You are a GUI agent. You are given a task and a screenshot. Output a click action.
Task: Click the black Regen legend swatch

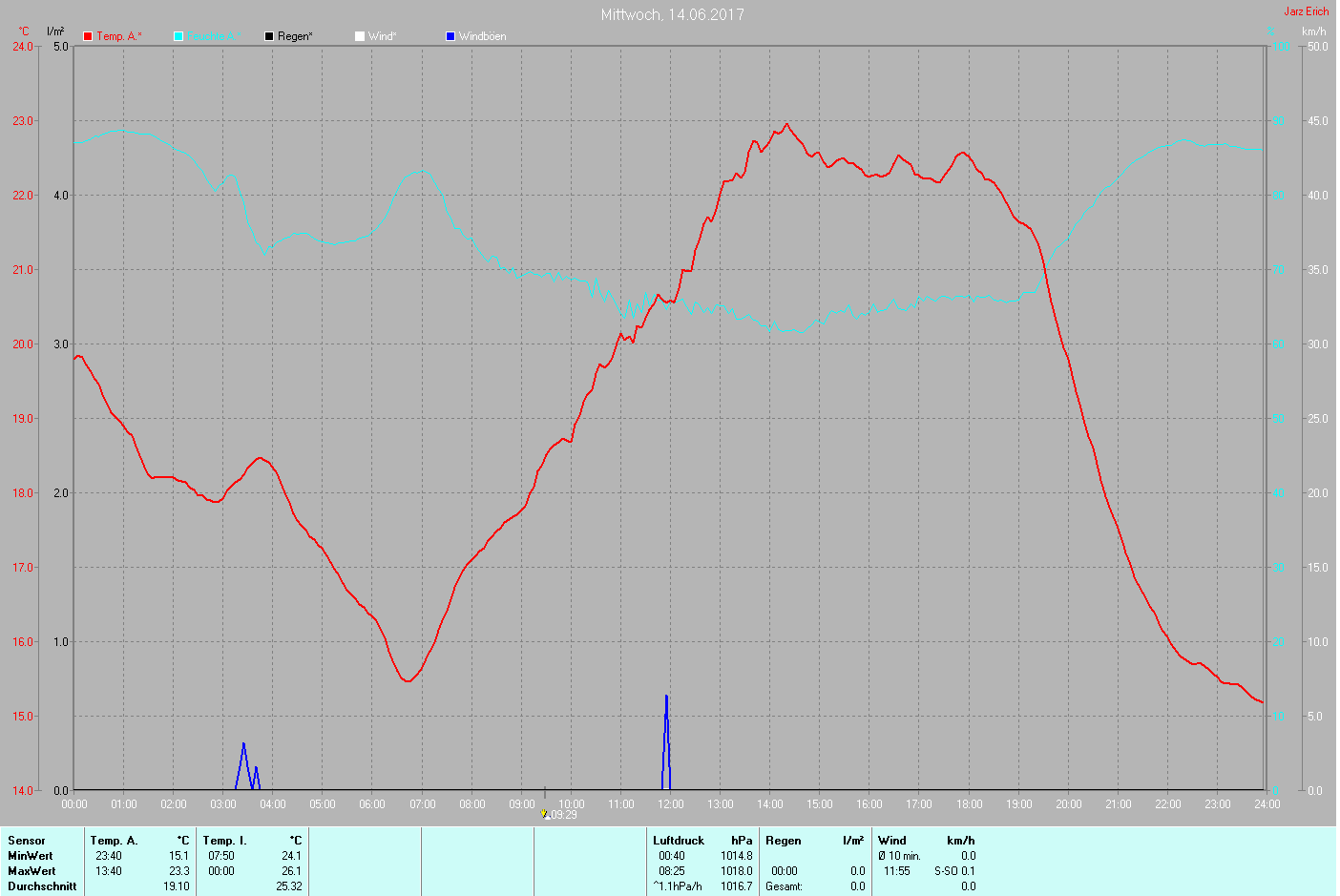pos(269,36)
